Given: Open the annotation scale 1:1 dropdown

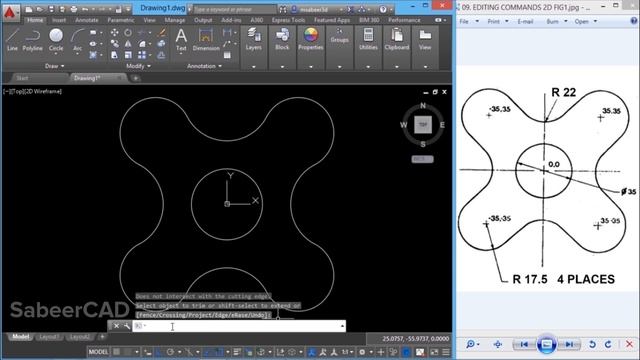Looking at the screenshot, I should 347,352.
